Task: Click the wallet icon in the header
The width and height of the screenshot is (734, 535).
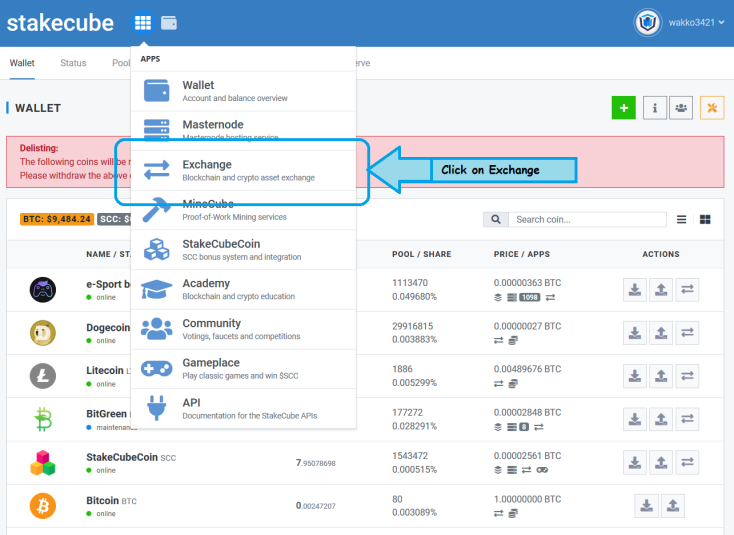Action: click(169, 22)
